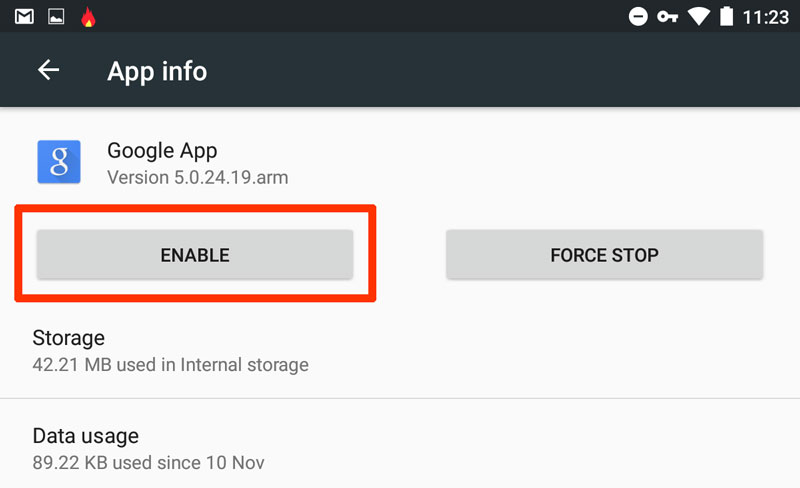This screenshot has height=488, width=800.
Task: Tap the battery status icon
Action: [727, 16]
